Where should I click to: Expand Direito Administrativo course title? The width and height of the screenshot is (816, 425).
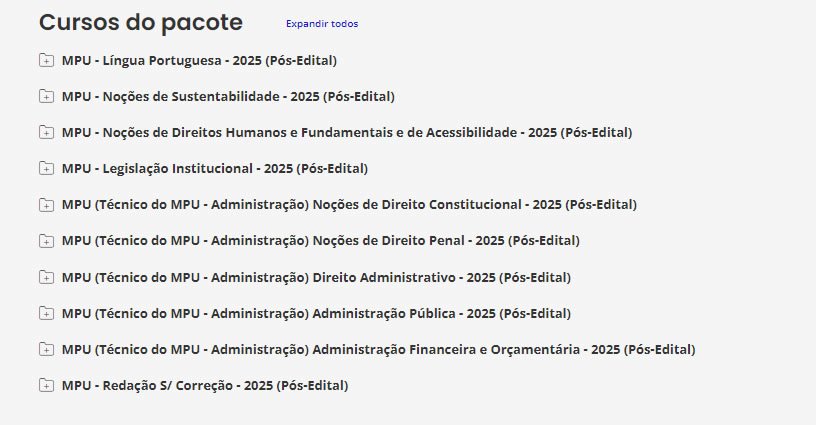[316, 276]
